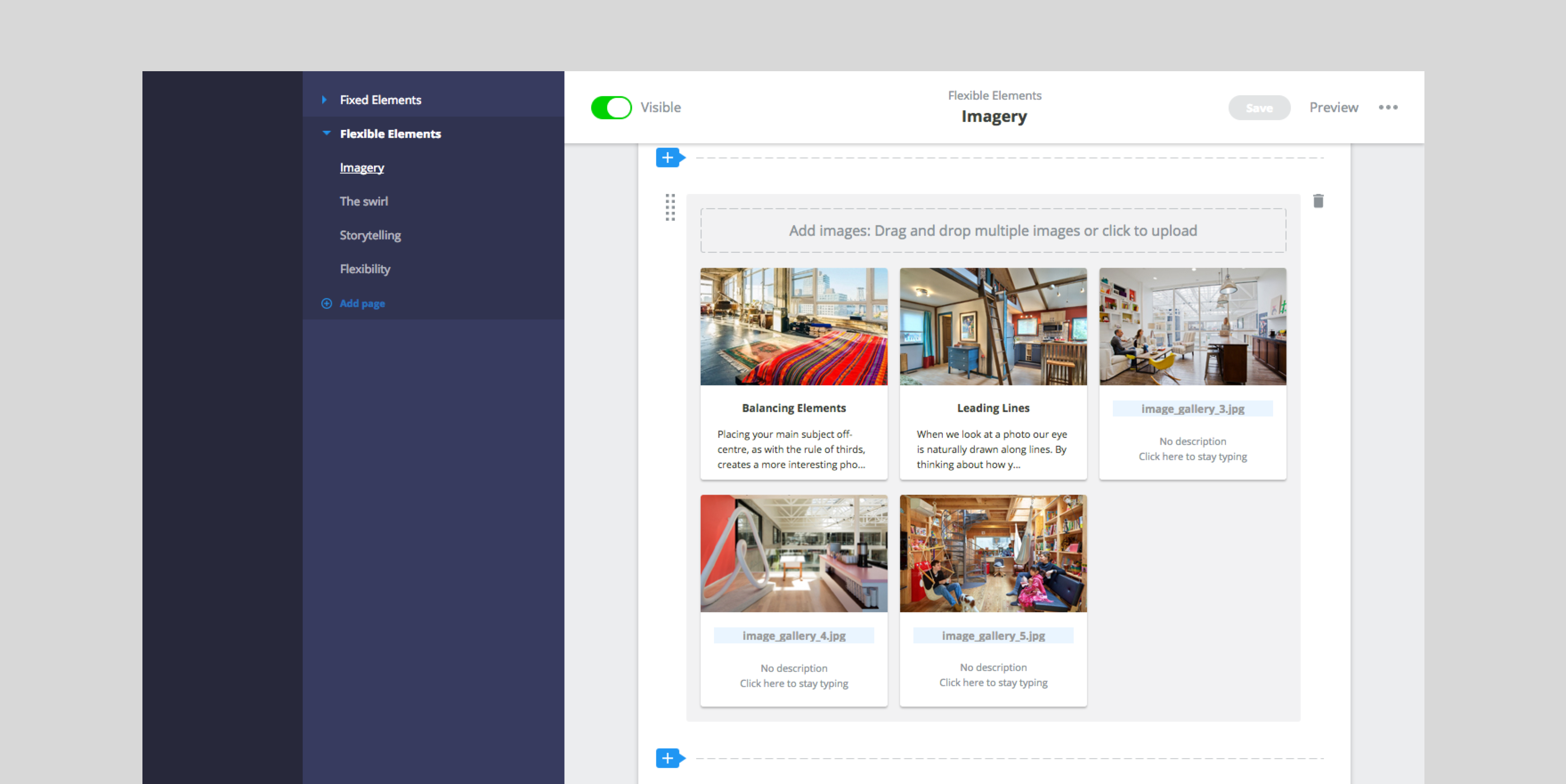Click No description under image_gallery_5.jpg
Viewport: 1566px width, 784px height.
pos(993,667)
